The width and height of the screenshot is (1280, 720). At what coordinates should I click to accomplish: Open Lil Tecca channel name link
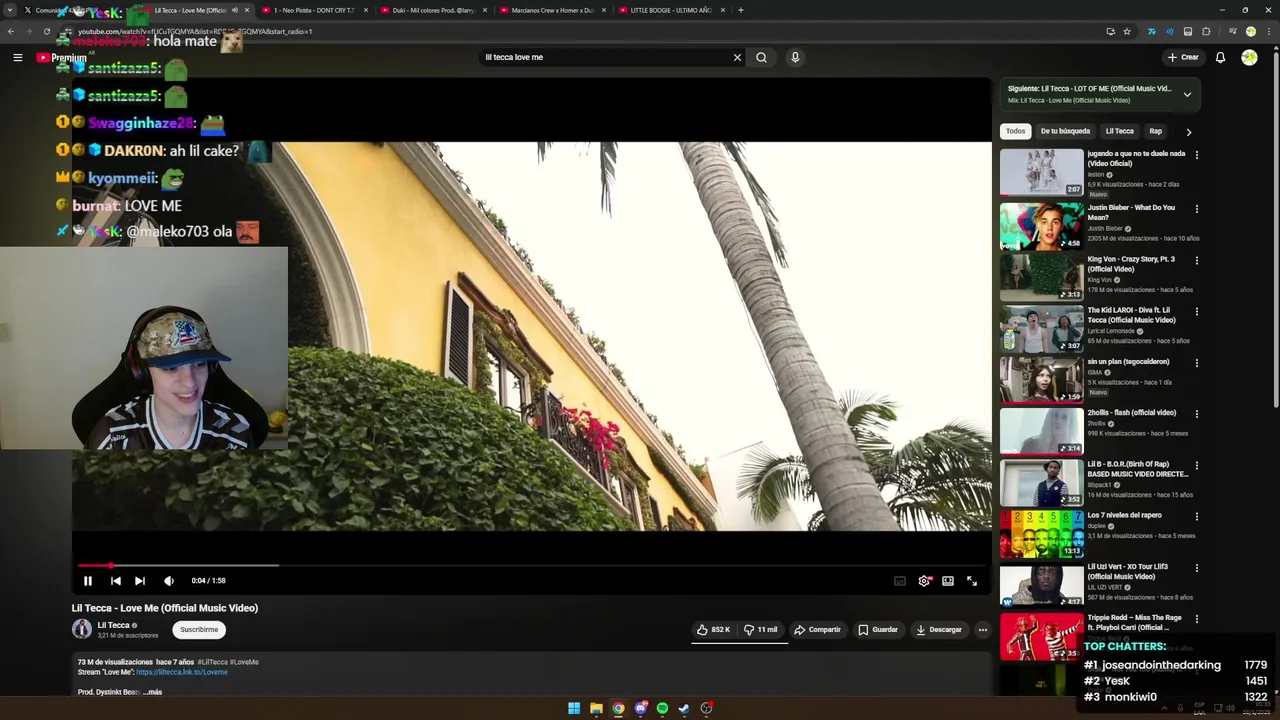tap(113, 625)
